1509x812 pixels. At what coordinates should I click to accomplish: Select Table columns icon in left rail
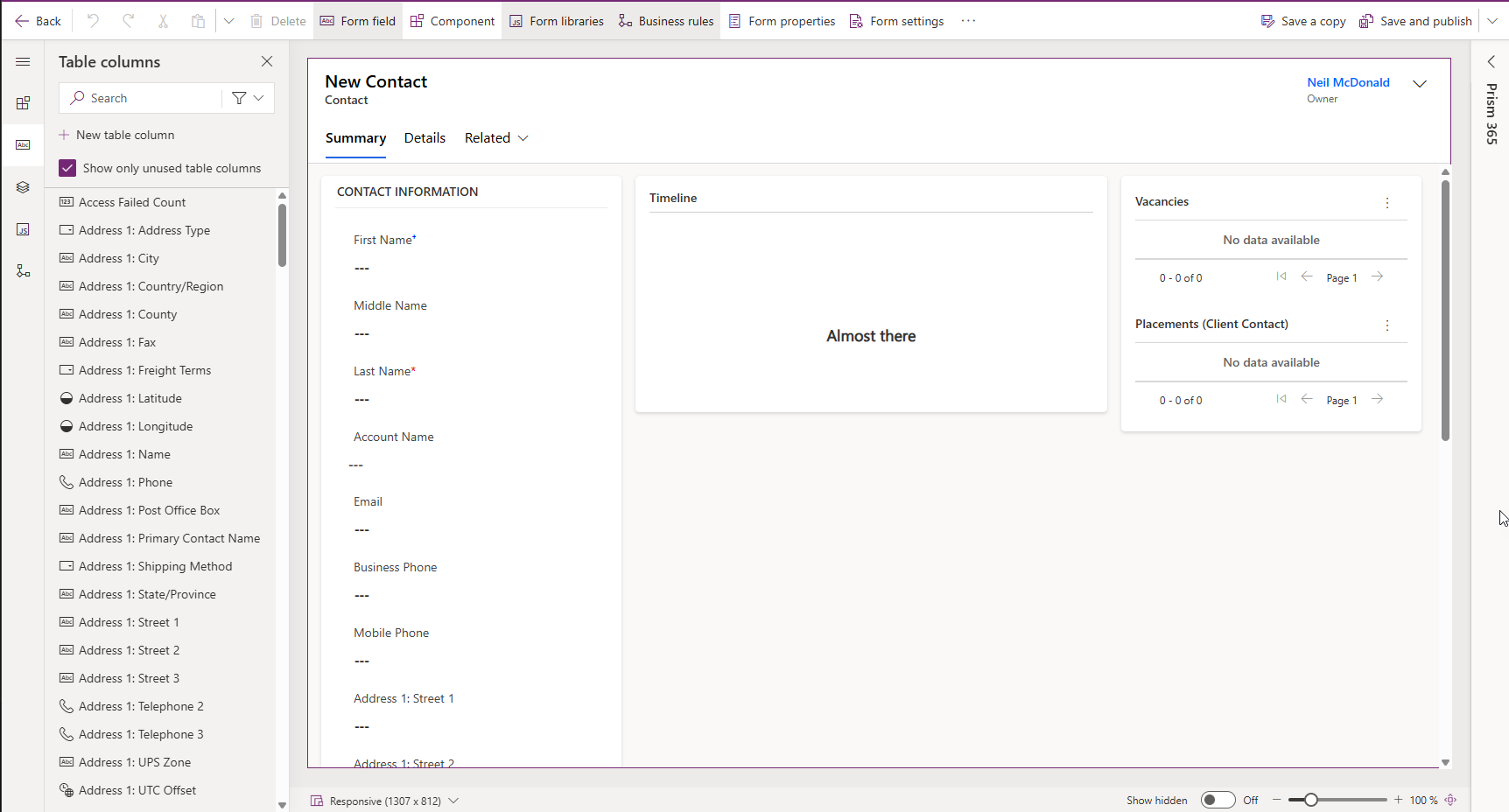point(23,145)
